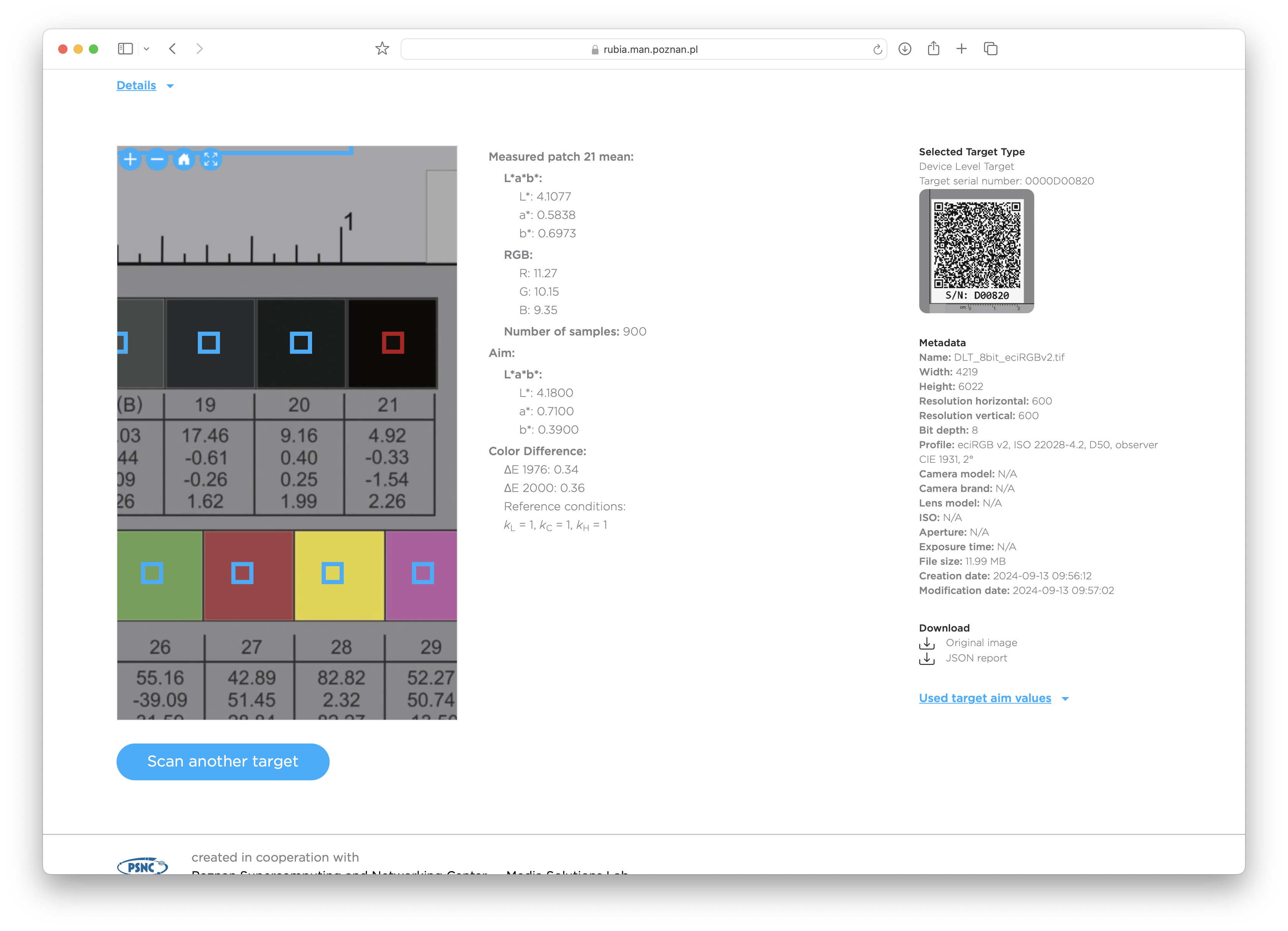The width and height of the screenshot is (1288, 931).
Task: Open the target QR code thumbnail
Action: (x=976, y=251)
